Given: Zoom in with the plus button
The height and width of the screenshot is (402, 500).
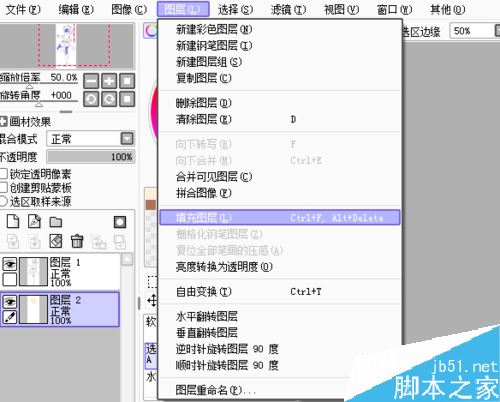Looking at the screenshot, I should (x=109, y=81).
